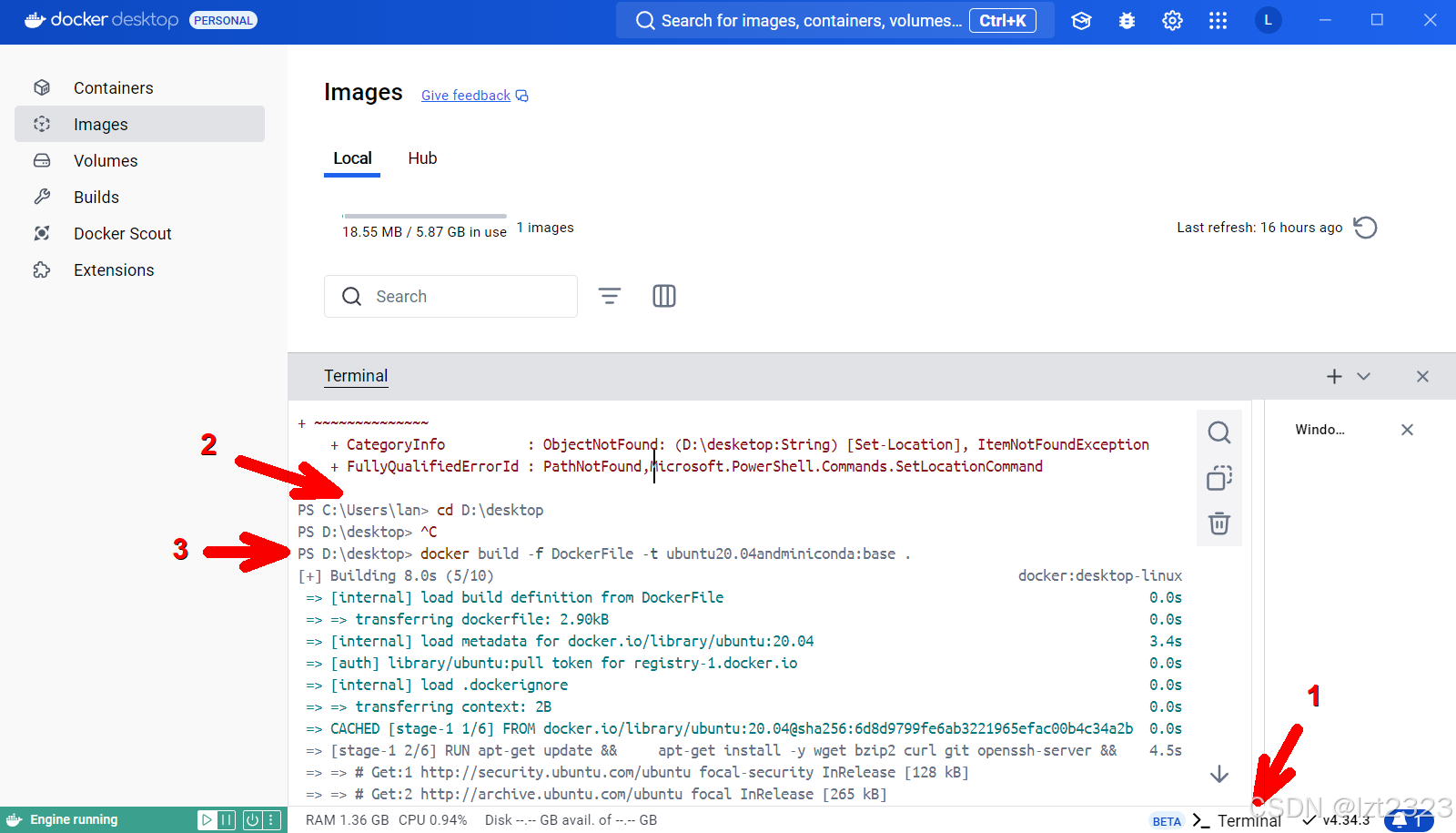This screenshot has width=1456, height=833.
Task: Start the Docker engine with play button
Action: coord(207,820)
